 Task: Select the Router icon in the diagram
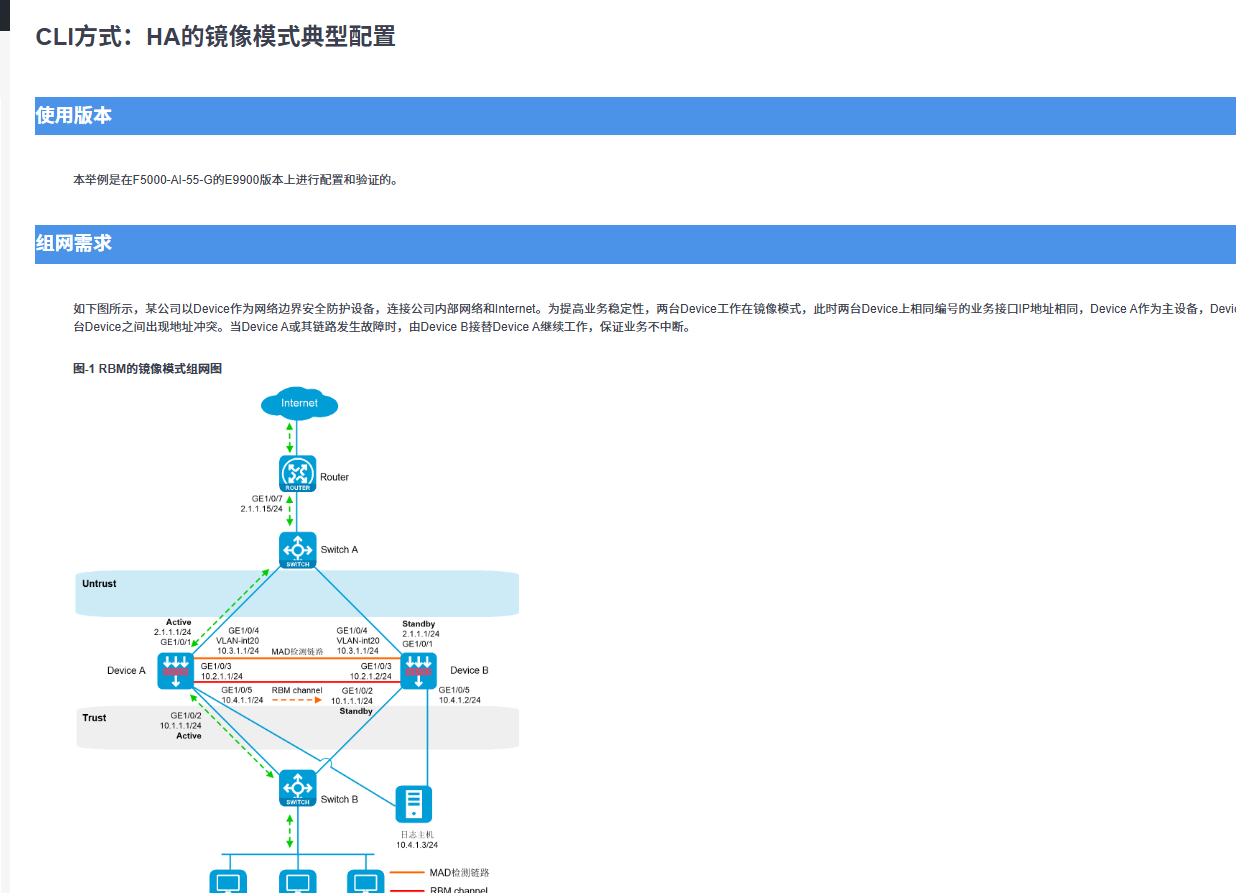click(x=297, y=474)
